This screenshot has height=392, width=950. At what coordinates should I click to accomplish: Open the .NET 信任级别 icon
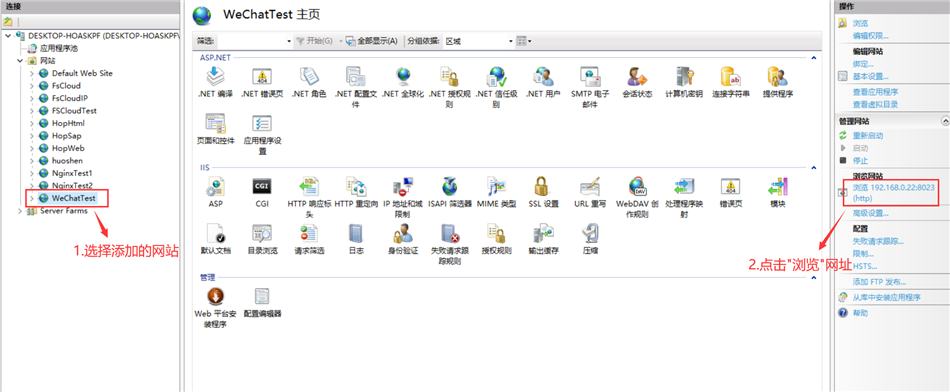[496, 77]
